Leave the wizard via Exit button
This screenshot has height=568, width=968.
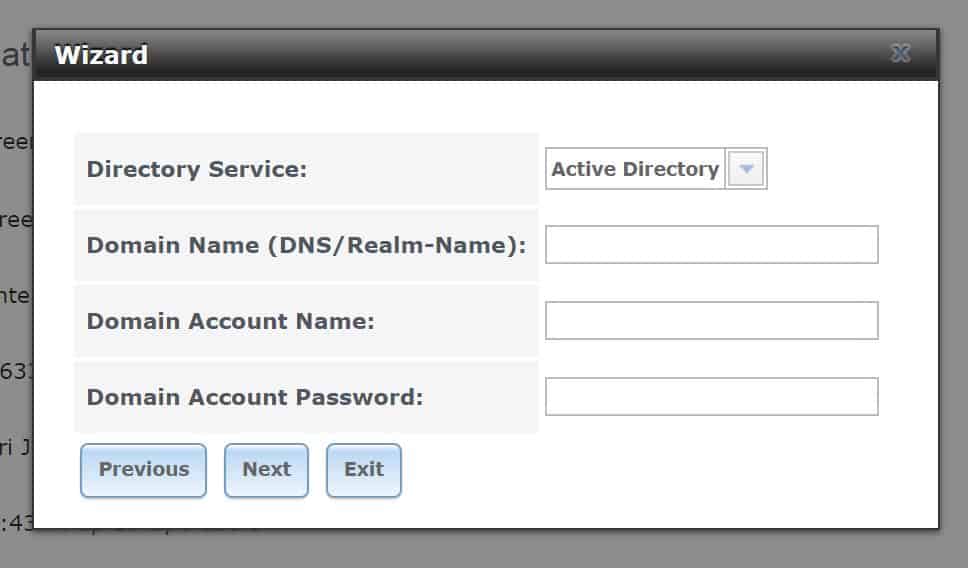(364, 470)
